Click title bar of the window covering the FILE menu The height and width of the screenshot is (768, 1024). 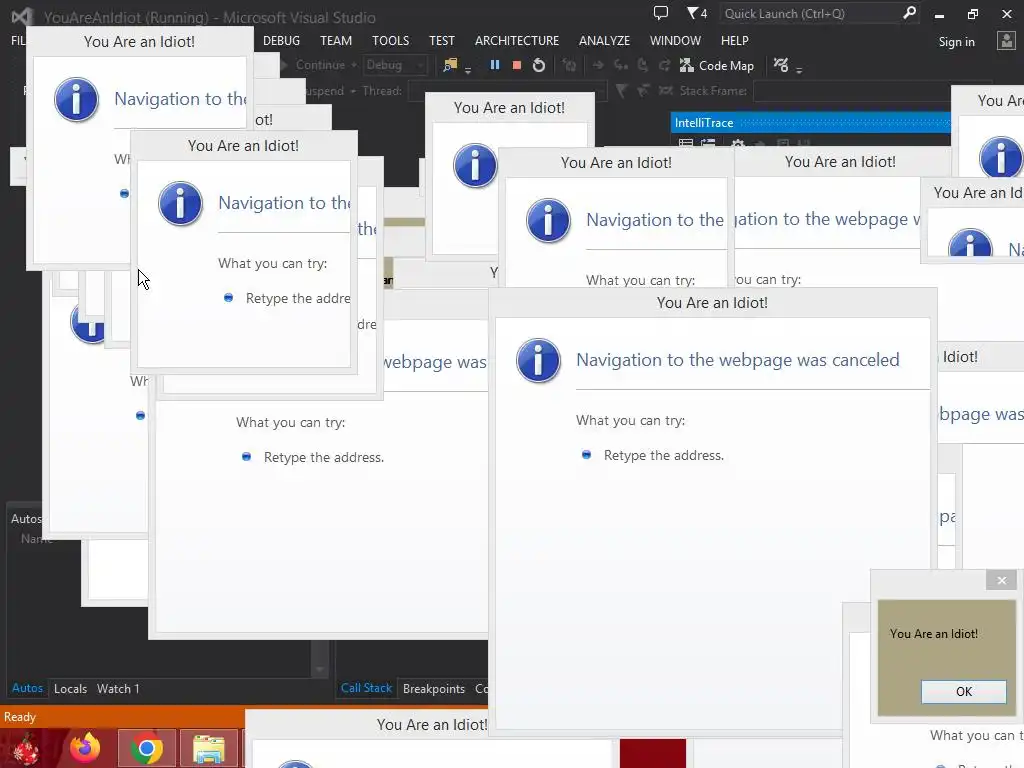pyautogui.click(x=139, y=41)
